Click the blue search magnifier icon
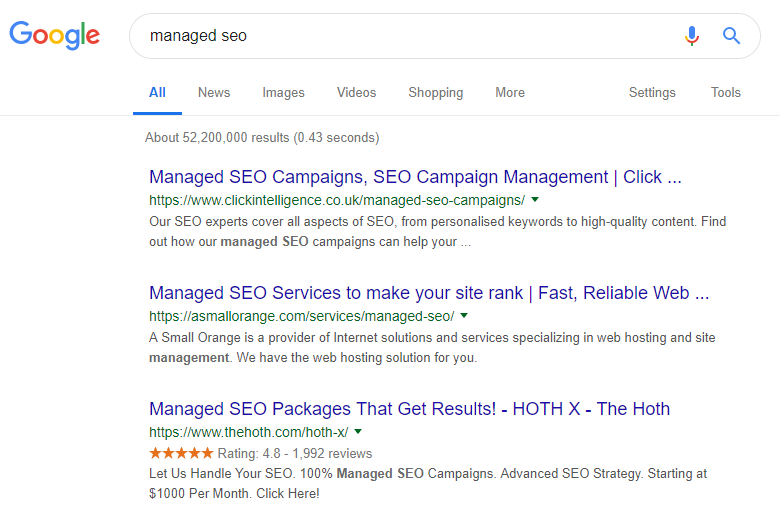The image size is (780, 516). point(731,36)
